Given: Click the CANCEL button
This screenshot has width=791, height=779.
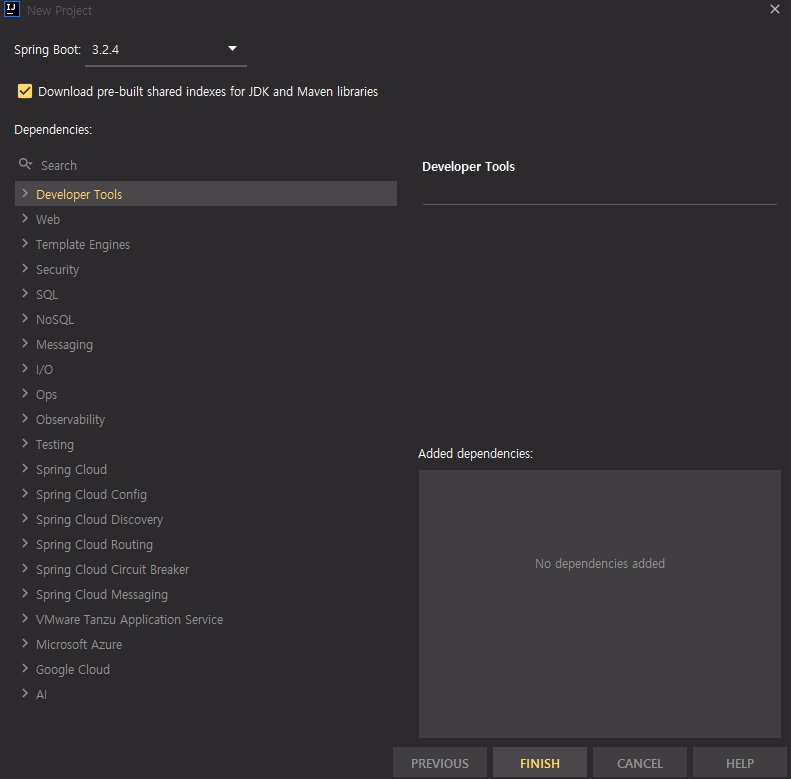Looking at the screenshot, I should (640, 763).
